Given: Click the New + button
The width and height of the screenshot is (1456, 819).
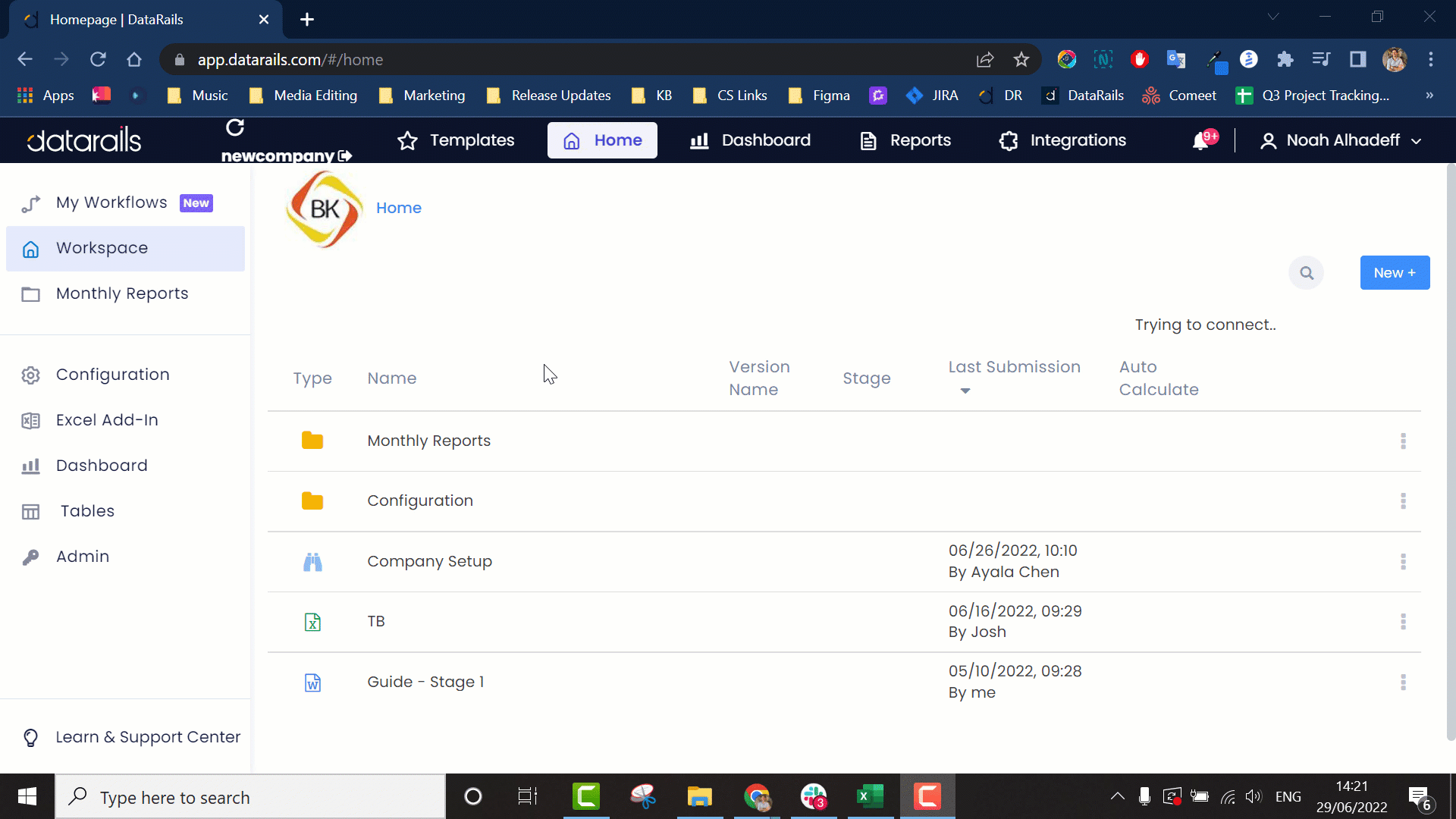Looking at the screenshot, I should coord(1395,273).
